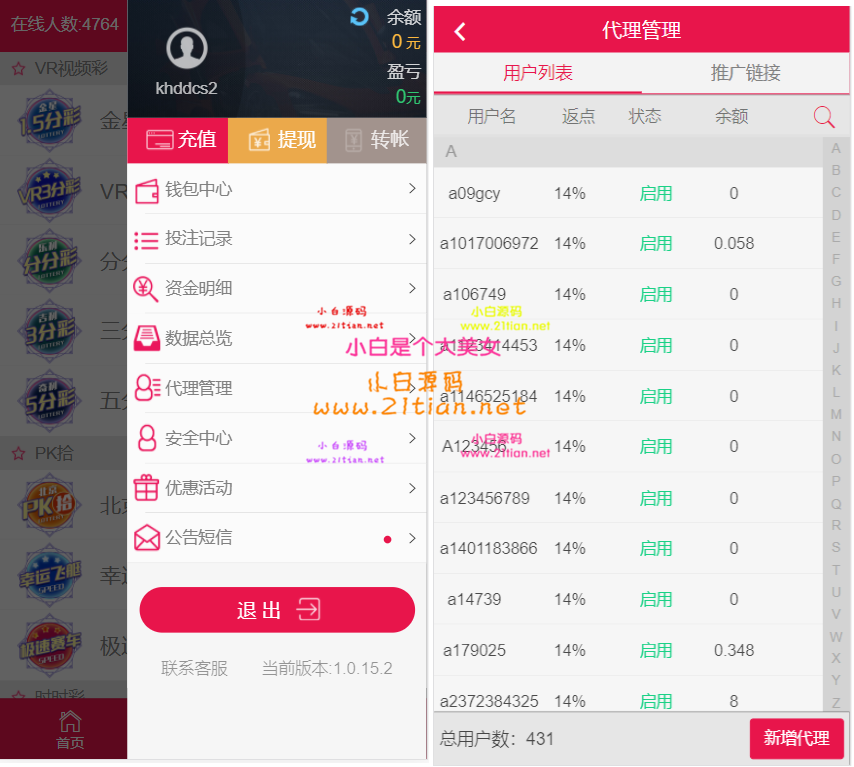The width and height of the screenshot is (854, 767).
Task: Open the 安全中心 menu item
Action: coord(277,439)
